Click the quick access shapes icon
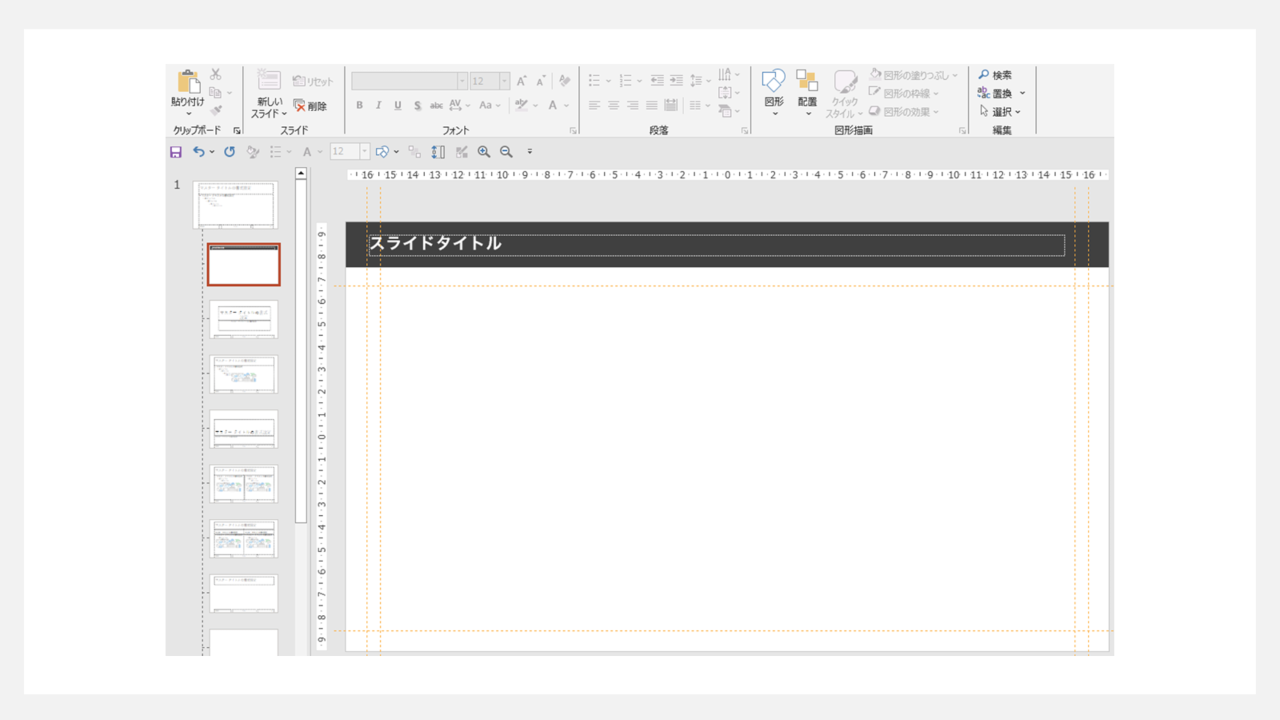 click(x=382, y=152)
